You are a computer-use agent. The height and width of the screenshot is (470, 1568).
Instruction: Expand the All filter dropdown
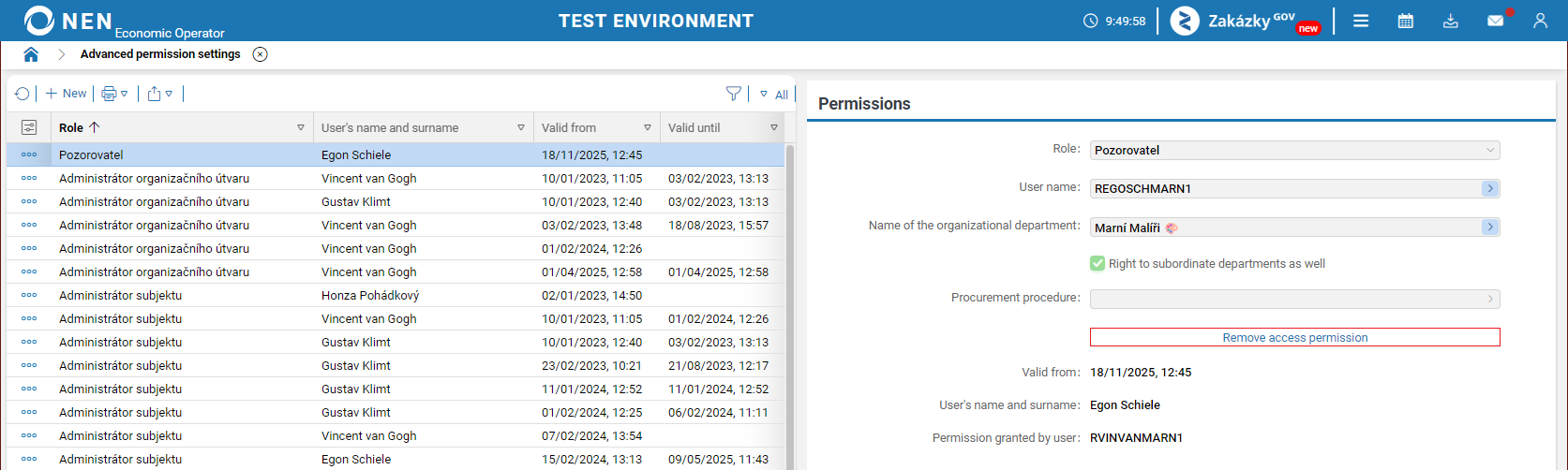click(774, 95)
